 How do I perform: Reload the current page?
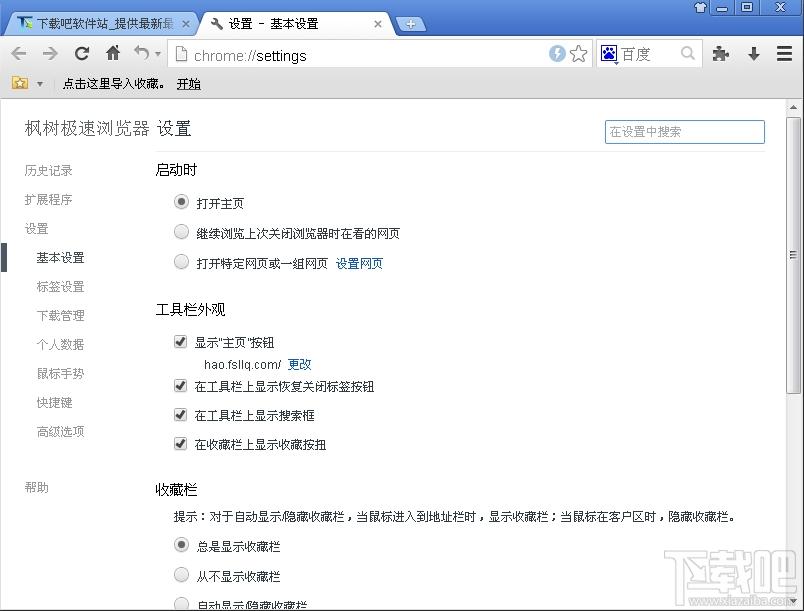pos(82,53)
